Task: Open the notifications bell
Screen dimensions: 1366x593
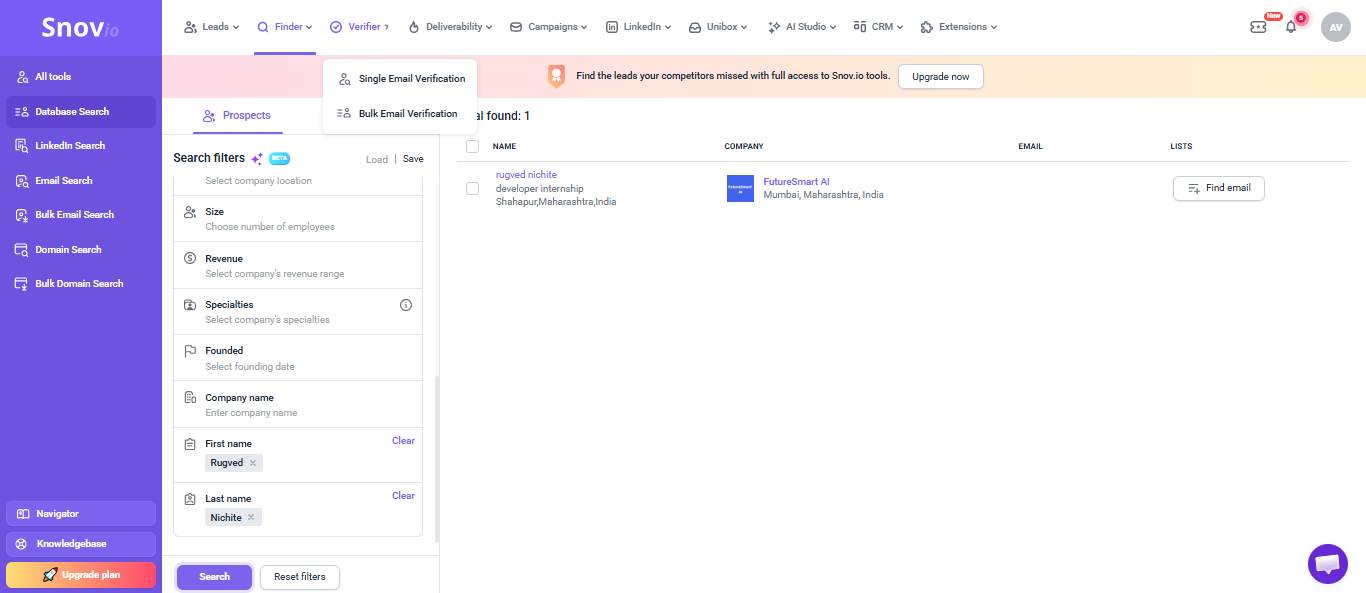Action: [x=1291, y=27]
